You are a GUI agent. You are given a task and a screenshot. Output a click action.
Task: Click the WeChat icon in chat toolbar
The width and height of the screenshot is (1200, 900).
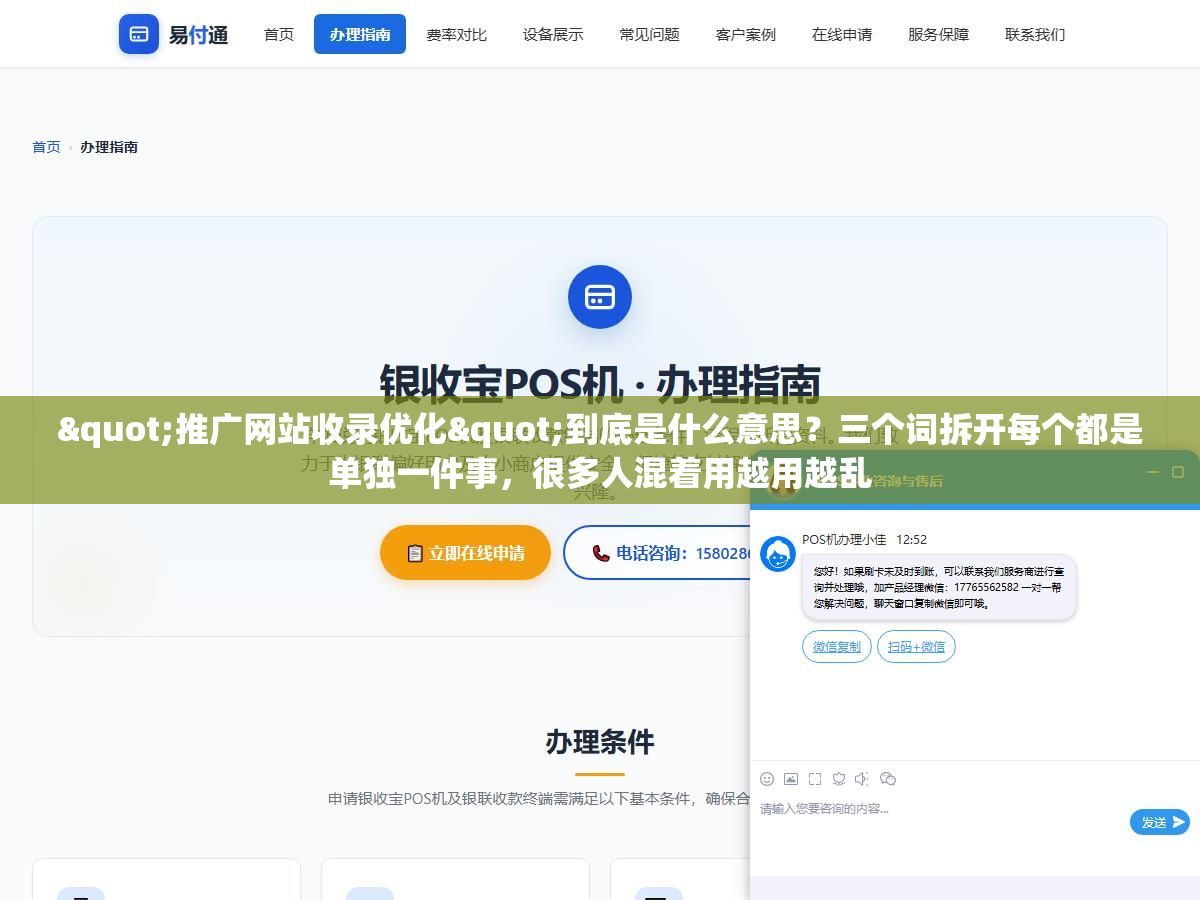pyautogui.click(x=887, y=779)
